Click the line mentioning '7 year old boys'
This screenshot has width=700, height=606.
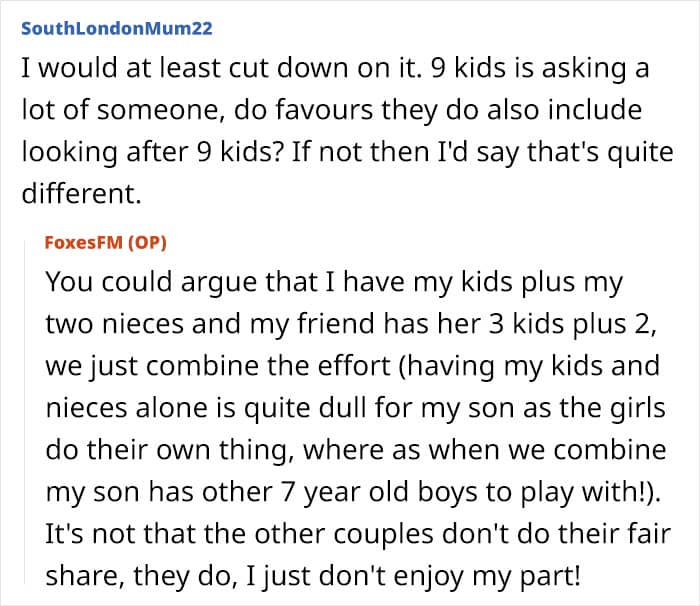(353, 492)
